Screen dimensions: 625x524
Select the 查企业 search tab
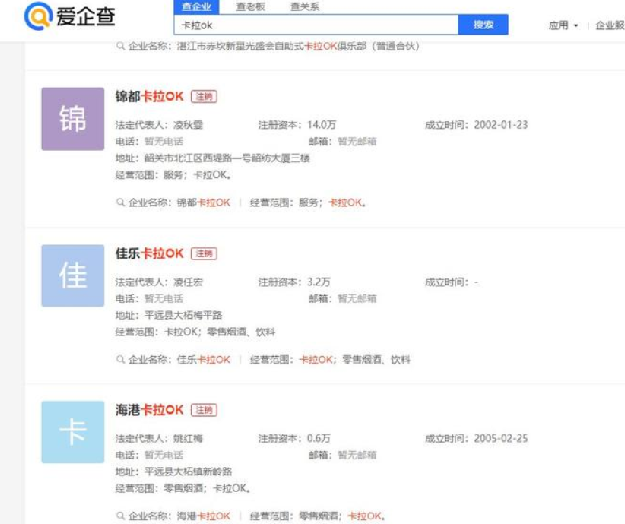(197, 6)
